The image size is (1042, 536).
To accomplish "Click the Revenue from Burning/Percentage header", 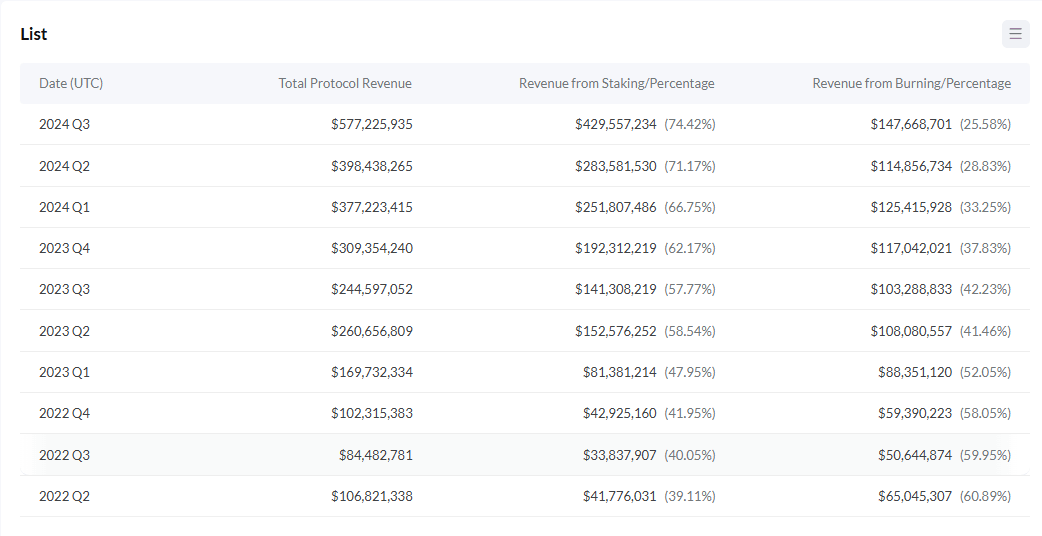I will coord(911,84).
